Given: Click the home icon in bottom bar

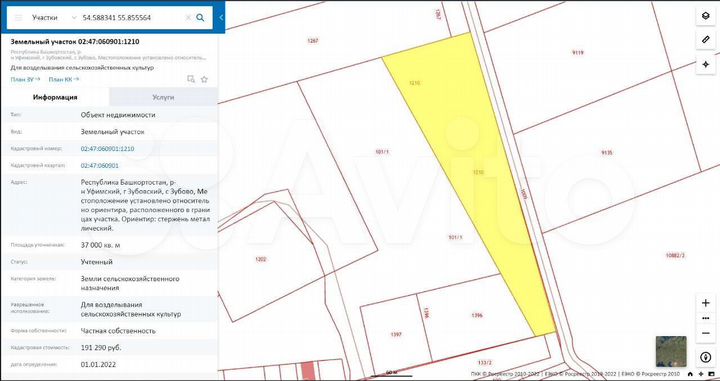Looking at the screenshot, I should (690, 374).
